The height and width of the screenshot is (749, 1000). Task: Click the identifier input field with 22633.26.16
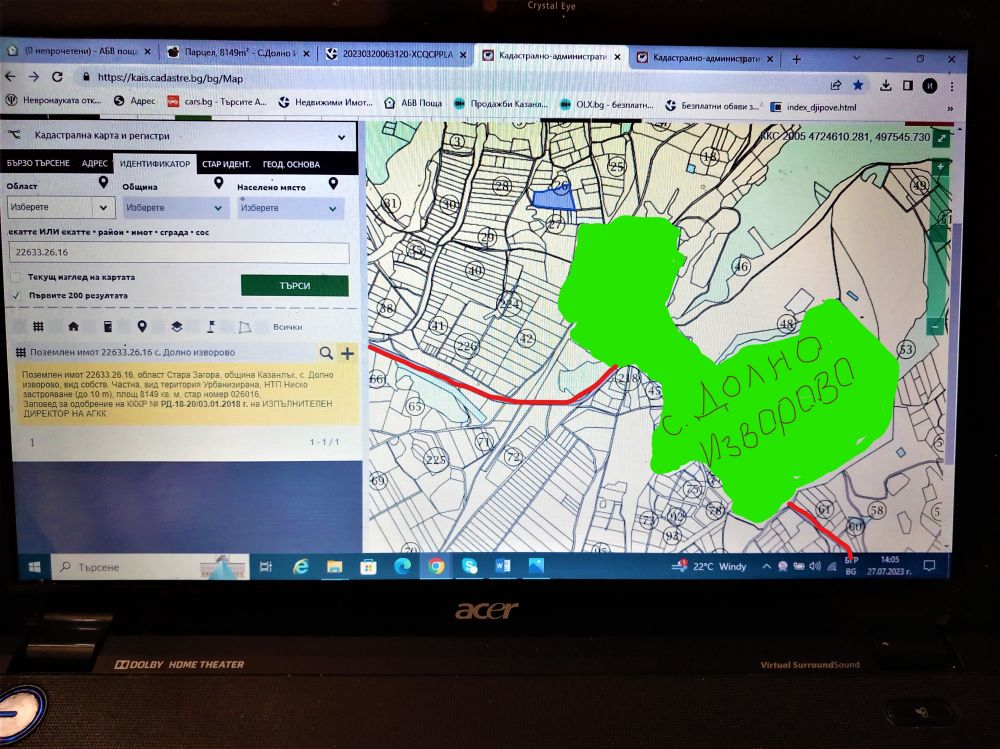click(x=178, y=253)
